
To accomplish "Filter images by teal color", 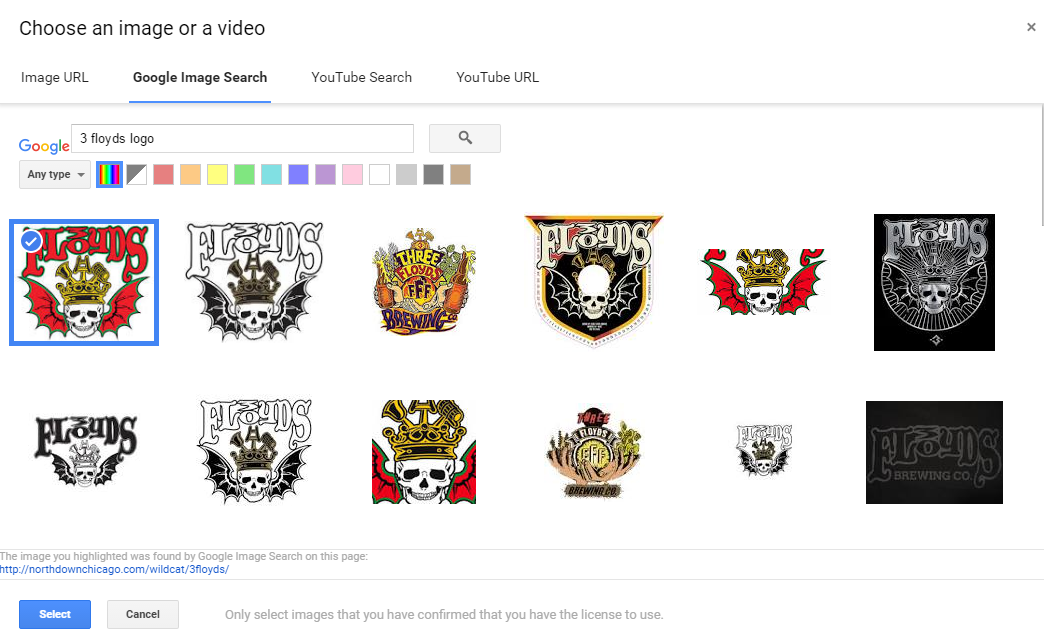I will coord(271,175).
